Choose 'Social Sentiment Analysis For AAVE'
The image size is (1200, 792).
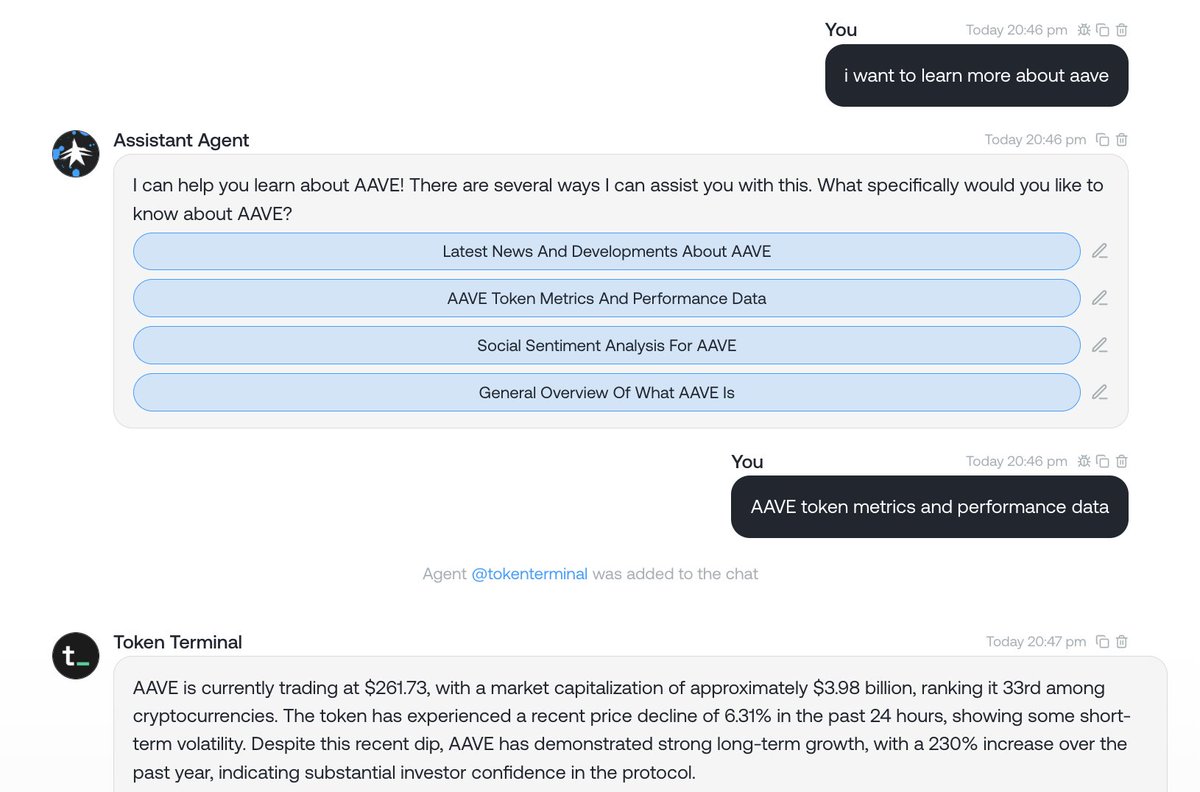(607, 345)
